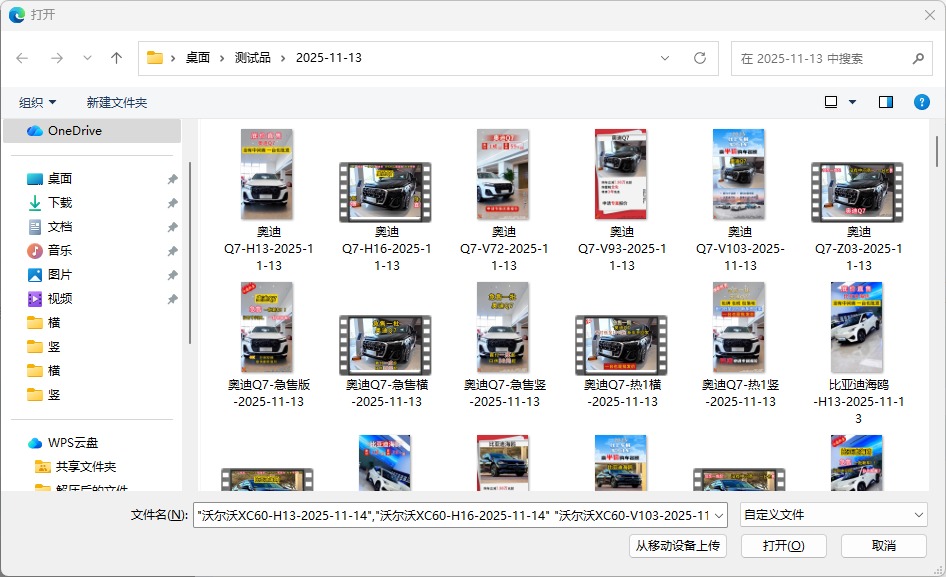
Task: Select file 奥迪Q7-H13-2025-11-13
Action: pos(268,200)
